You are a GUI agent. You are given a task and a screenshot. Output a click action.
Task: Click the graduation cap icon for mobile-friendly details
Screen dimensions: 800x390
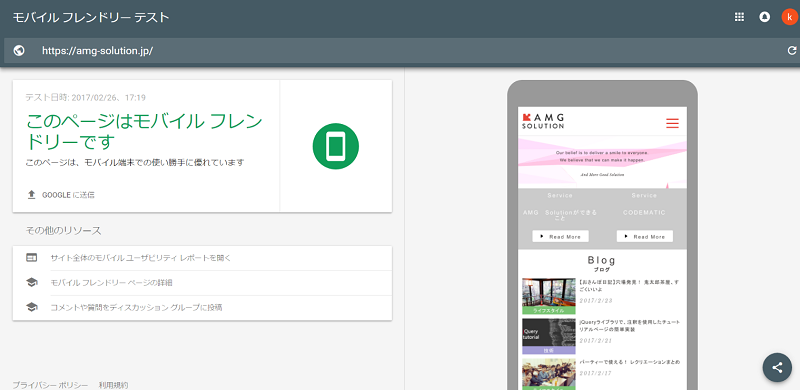pyautogui.click(x=32, y=282)
